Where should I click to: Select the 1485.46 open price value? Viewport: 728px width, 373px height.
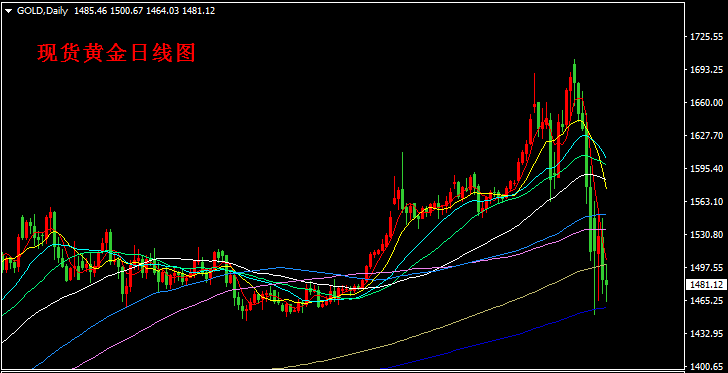[x=90, y=11]
